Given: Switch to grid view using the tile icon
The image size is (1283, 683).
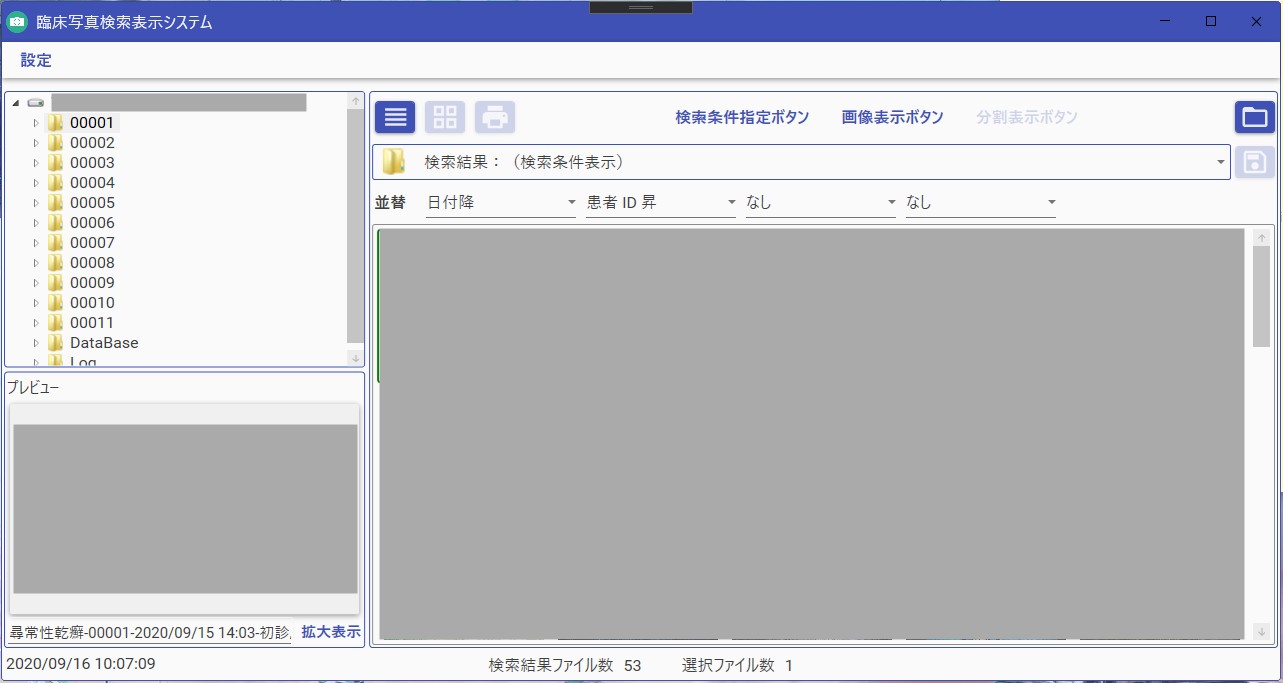Looking at the screenshot, I should click(445, 117).
